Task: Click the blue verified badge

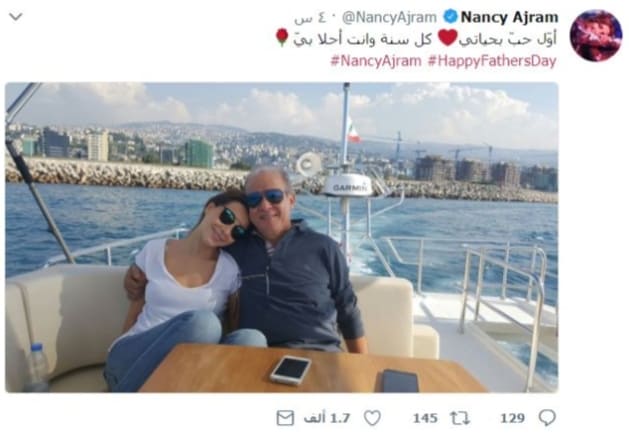Action: coord(450,17)
